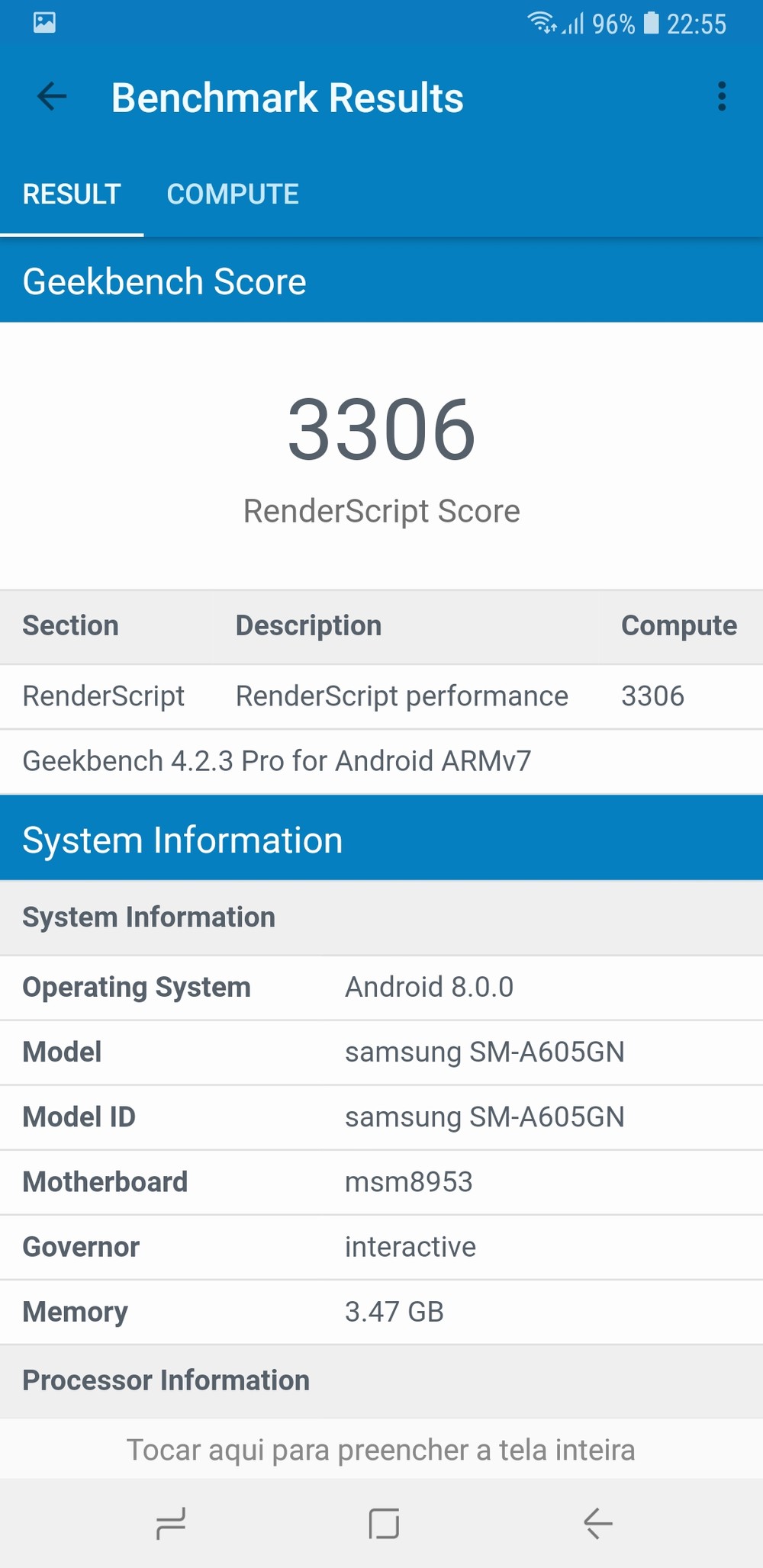Select the Memory 3.47 GB row

pyautogui.click(x=381, y=1312)
